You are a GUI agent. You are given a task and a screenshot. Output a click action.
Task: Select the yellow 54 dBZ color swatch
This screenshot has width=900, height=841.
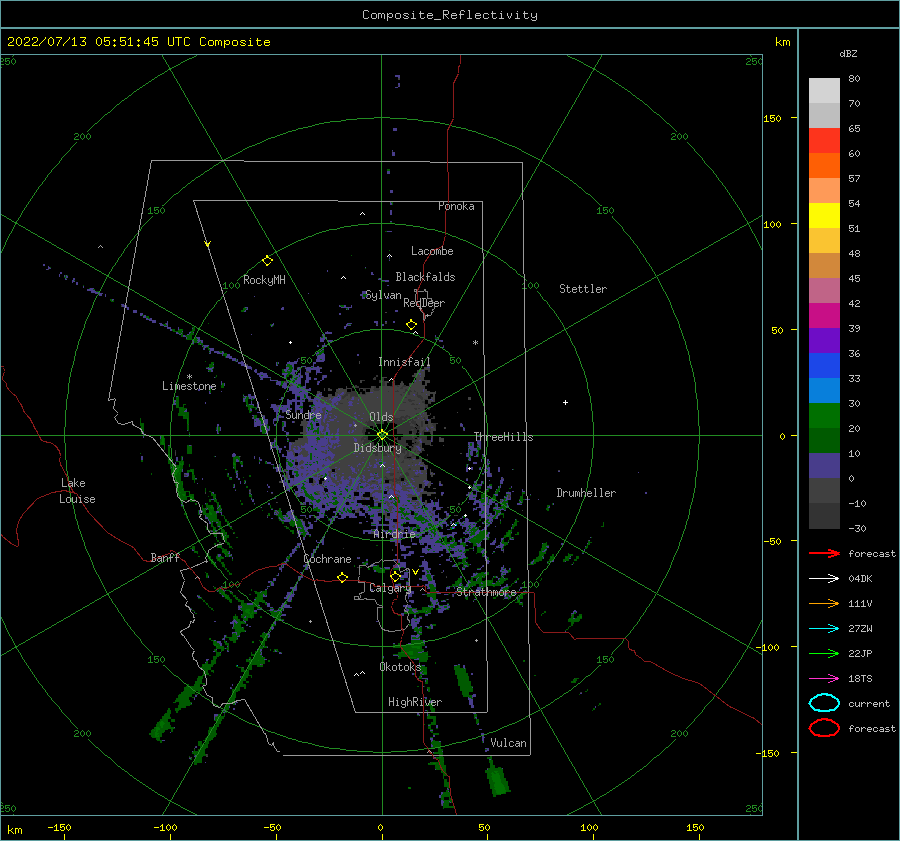pyautogui.click(x=824, y=215)
